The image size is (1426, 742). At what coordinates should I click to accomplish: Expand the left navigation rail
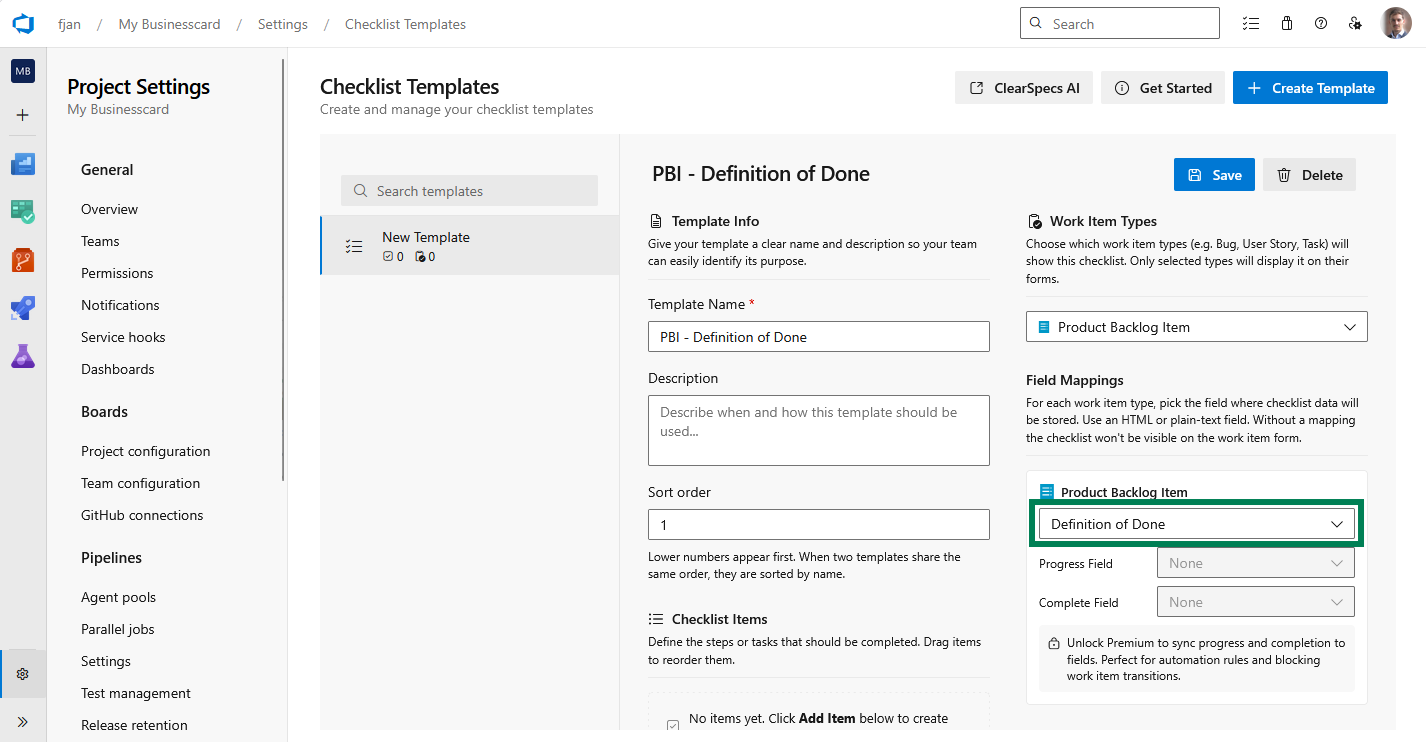click(x=23, y=721)
